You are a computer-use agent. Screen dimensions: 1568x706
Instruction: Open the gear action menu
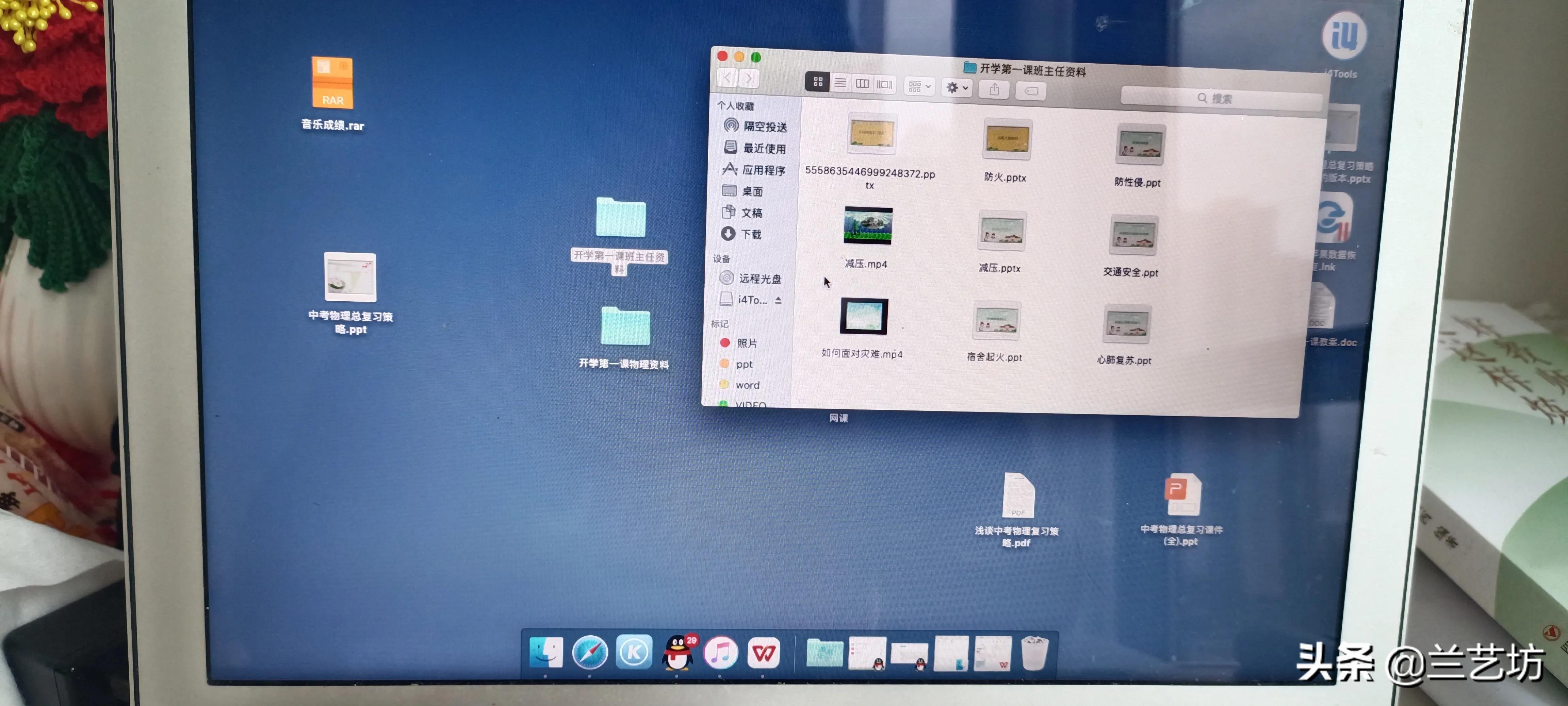tap(957, 88)
